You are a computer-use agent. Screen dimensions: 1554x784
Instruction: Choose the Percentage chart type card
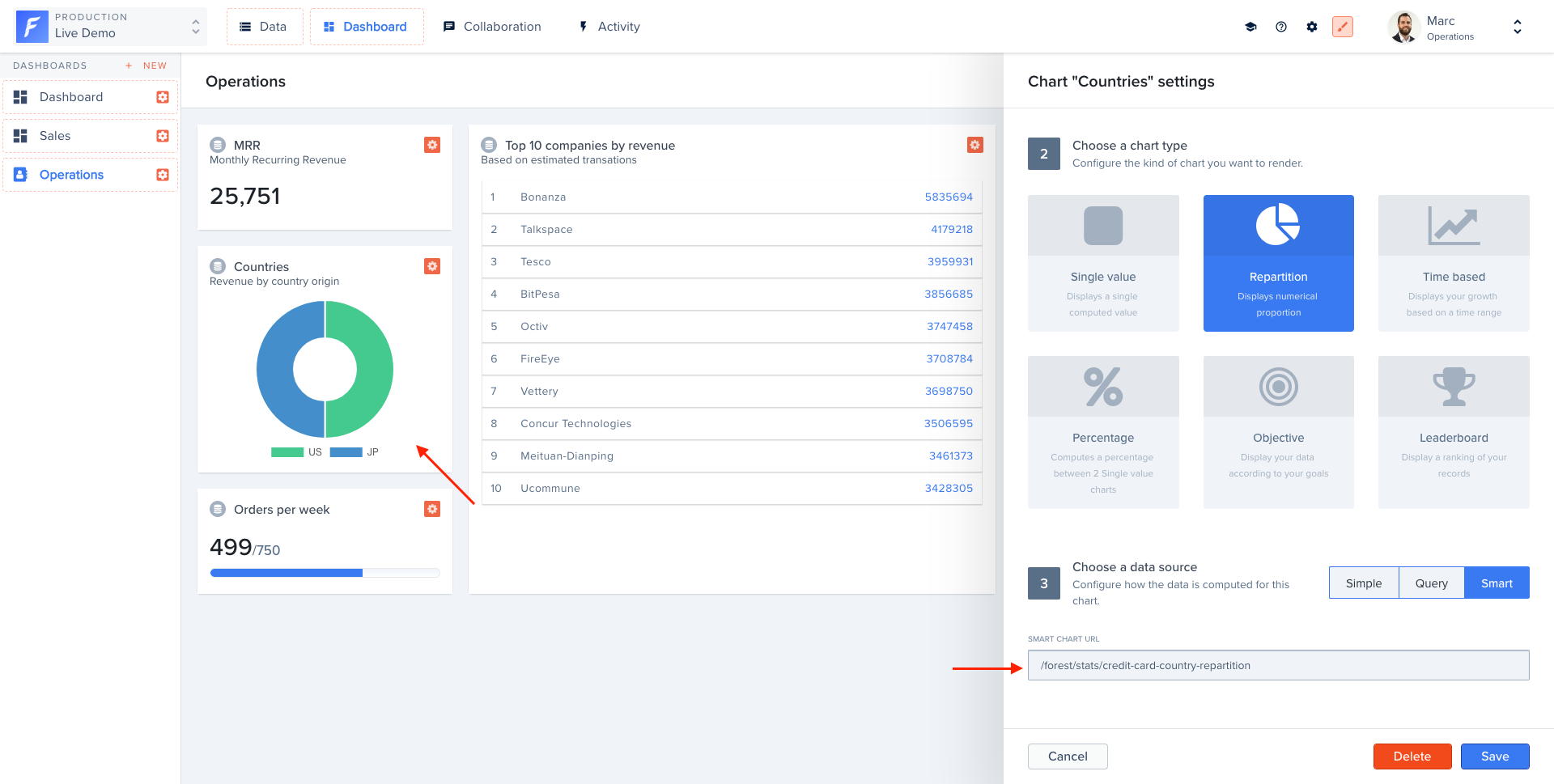click(1103, 432)
